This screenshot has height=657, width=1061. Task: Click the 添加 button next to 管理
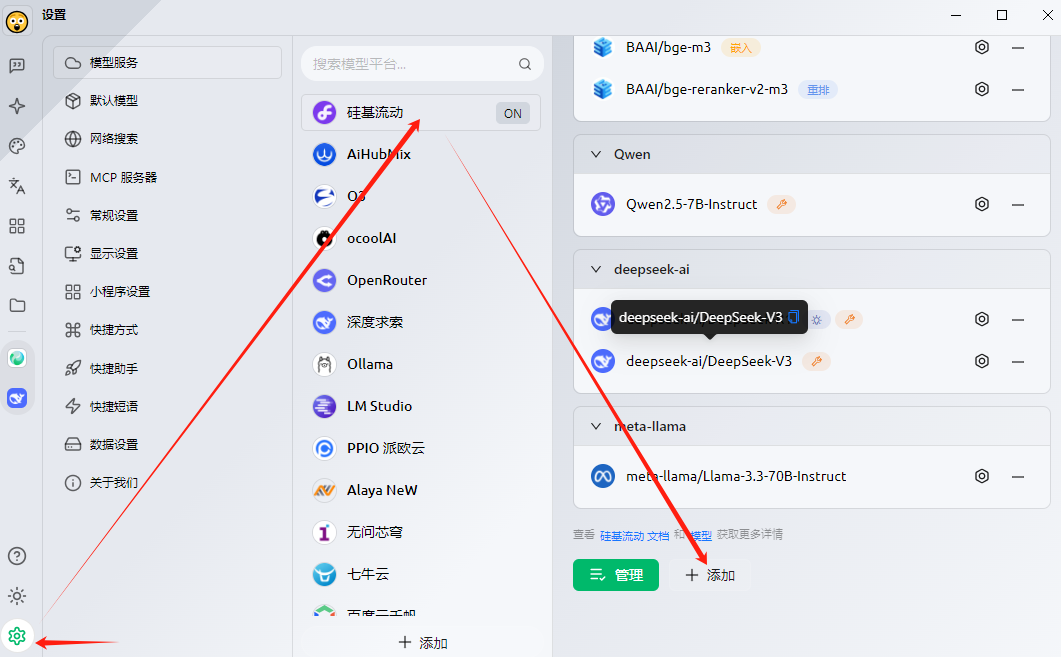click(710, 575)
